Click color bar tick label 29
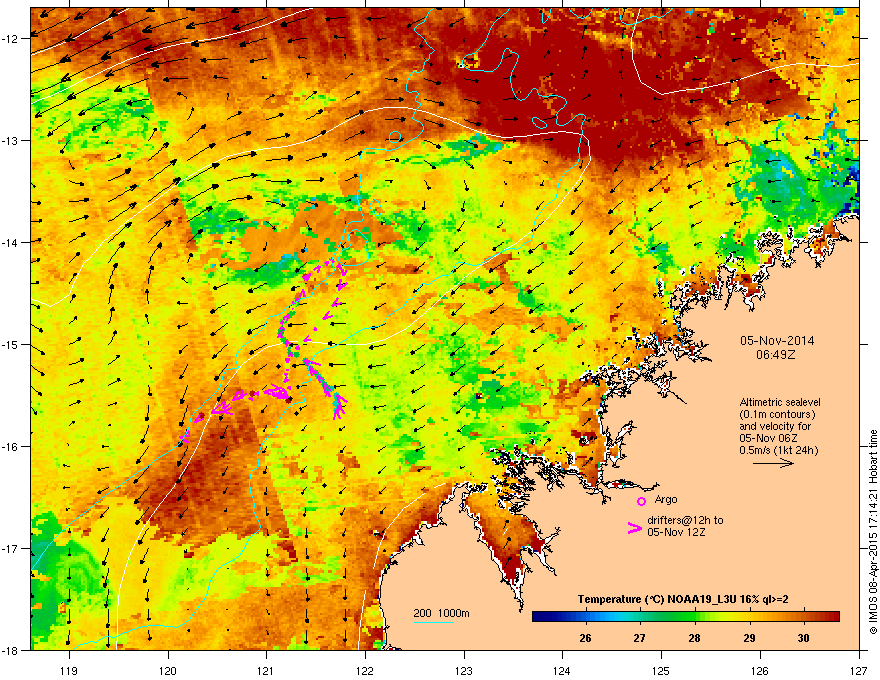Viewport: 880px width, 680px height. click(749, 638)
